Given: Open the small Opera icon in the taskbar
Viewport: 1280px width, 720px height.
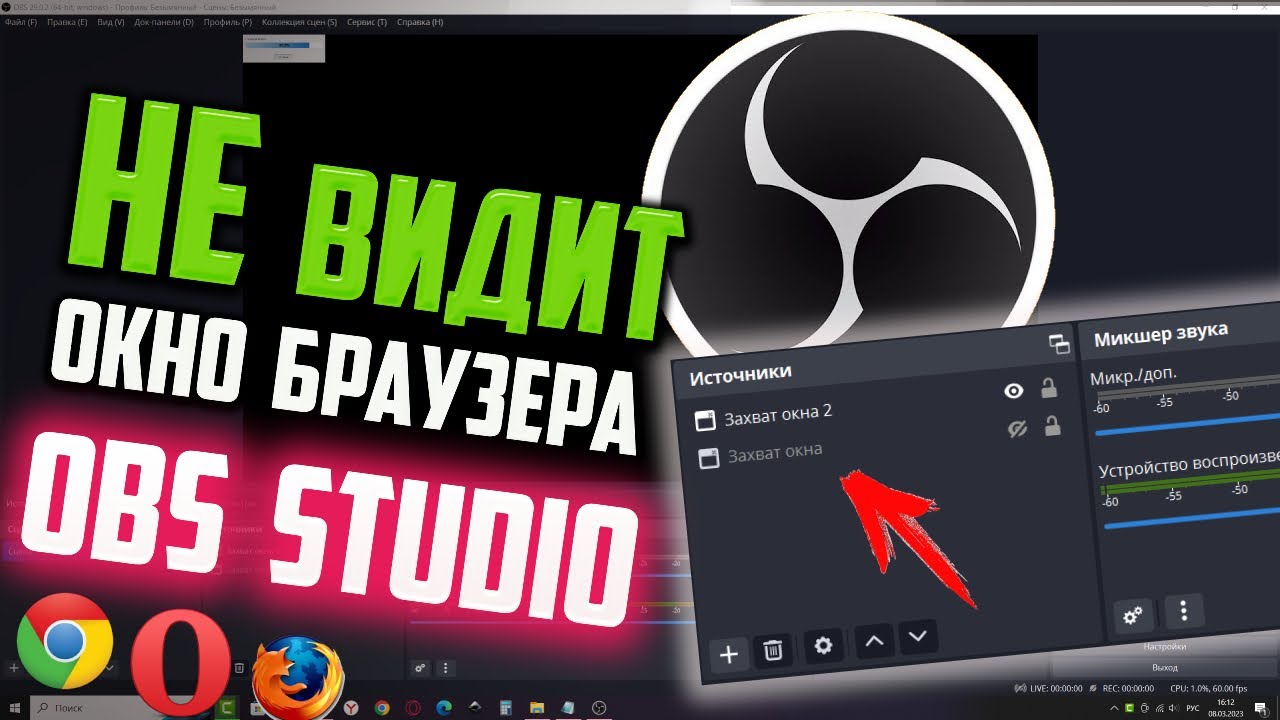Looking at the screenshot, I should coord(413,708).
